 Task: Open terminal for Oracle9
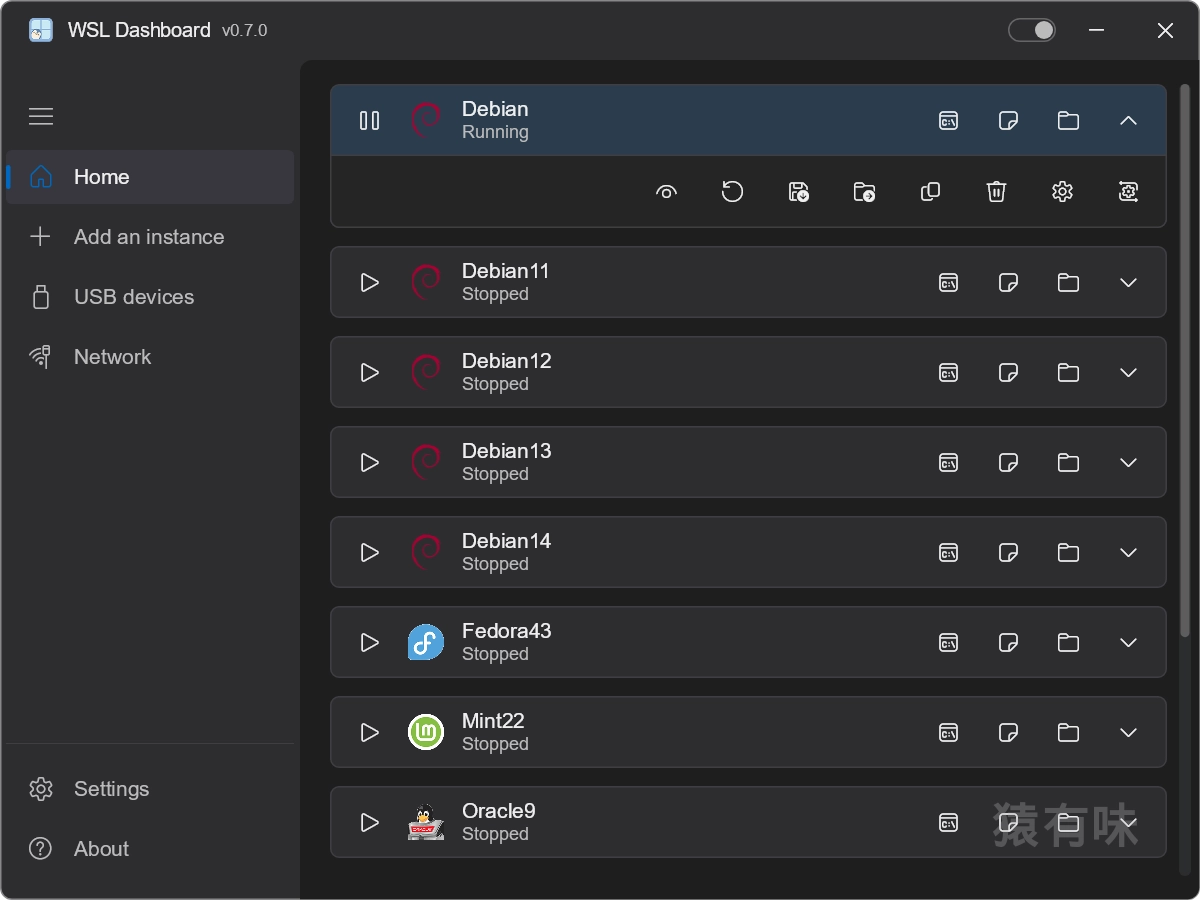pyautogui.click(x=948, y=823)
